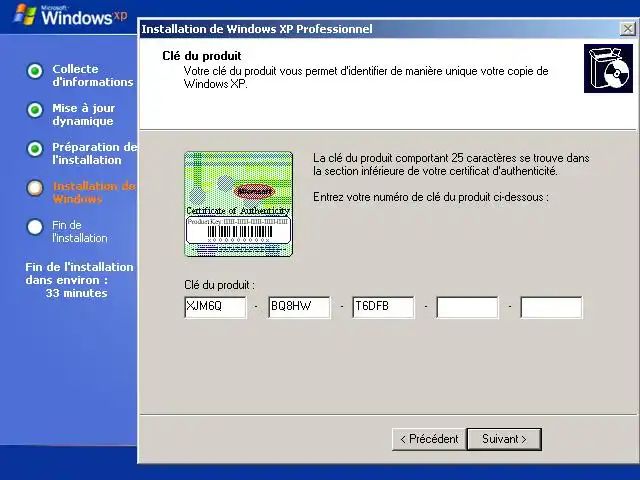The width and height of the screenshot is (640, 480).
Task: Click the green indicator beside Mise à jour dynamique
Action: [x=35, y=110]
